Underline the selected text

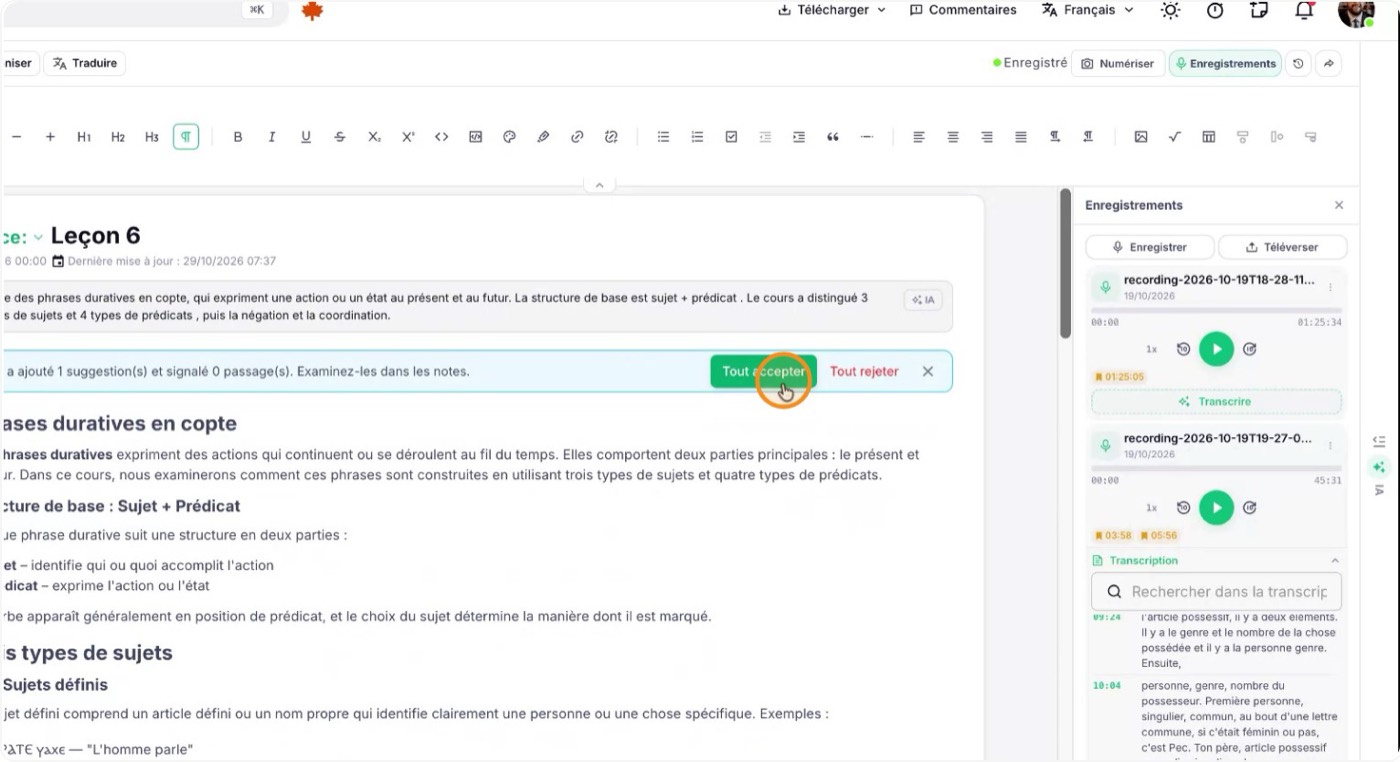(x=306, y=137)
